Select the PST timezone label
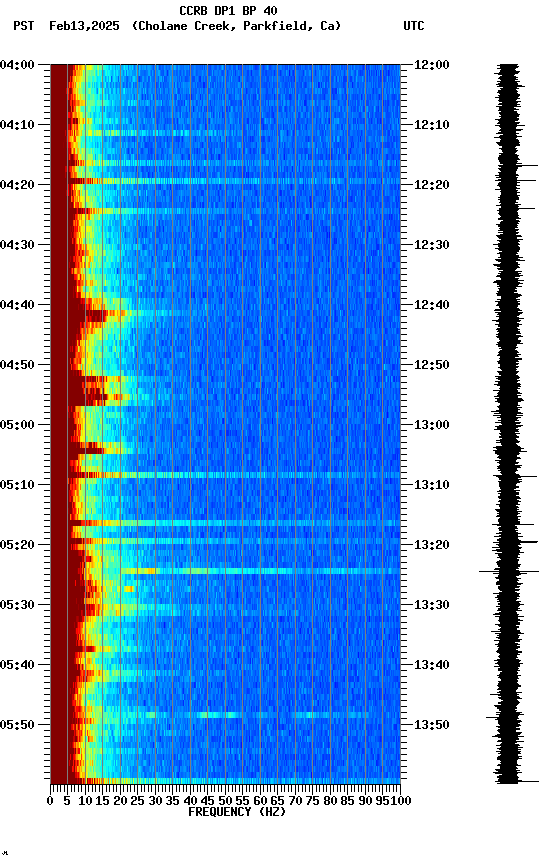Image resolution: width=552 pixels, height=864 pixels. [x=24, y=26]
